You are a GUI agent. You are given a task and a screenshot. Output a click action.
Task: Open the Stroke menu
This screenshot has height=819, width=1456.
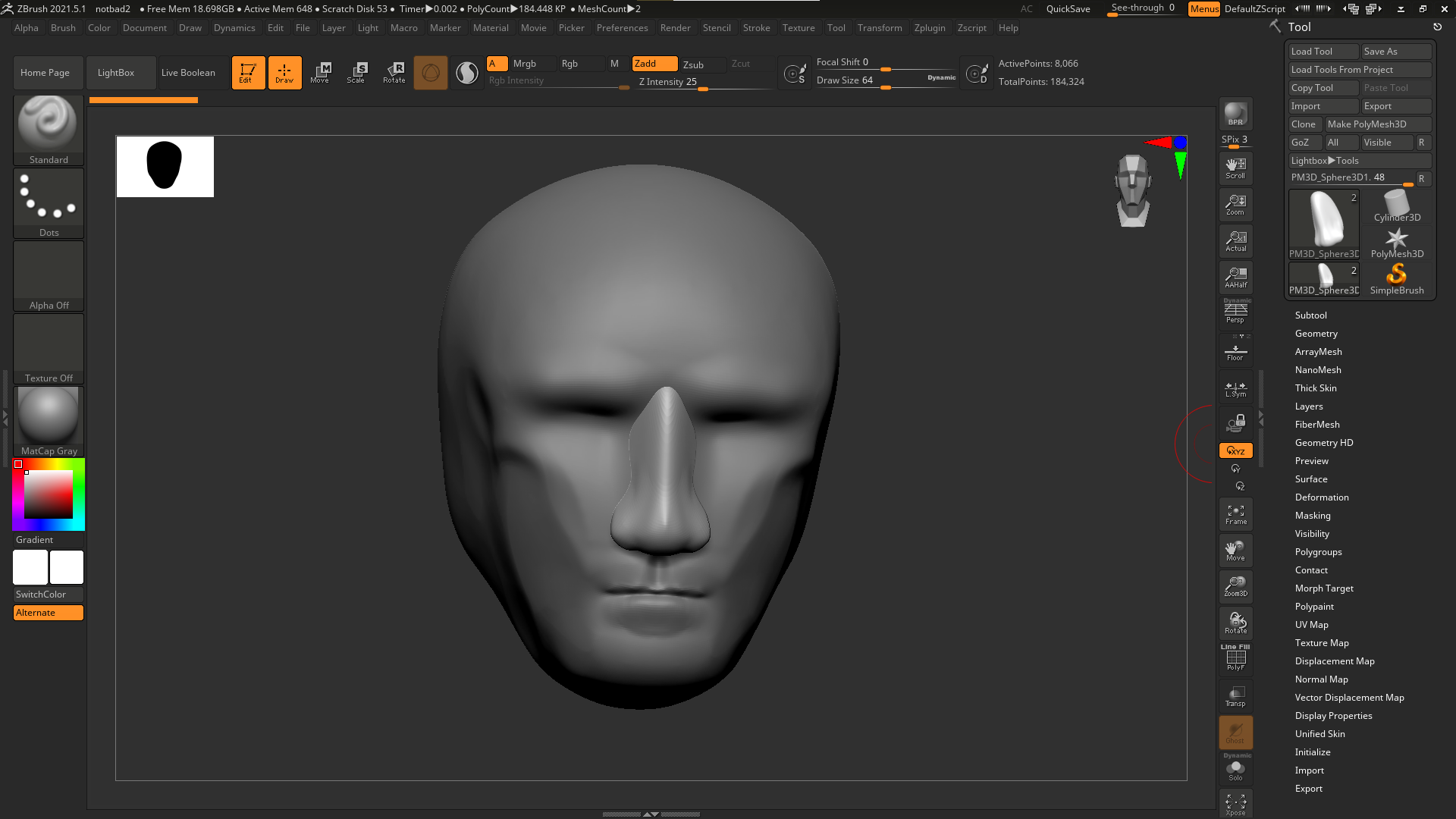pyautogui.click(x=756, y=28)
